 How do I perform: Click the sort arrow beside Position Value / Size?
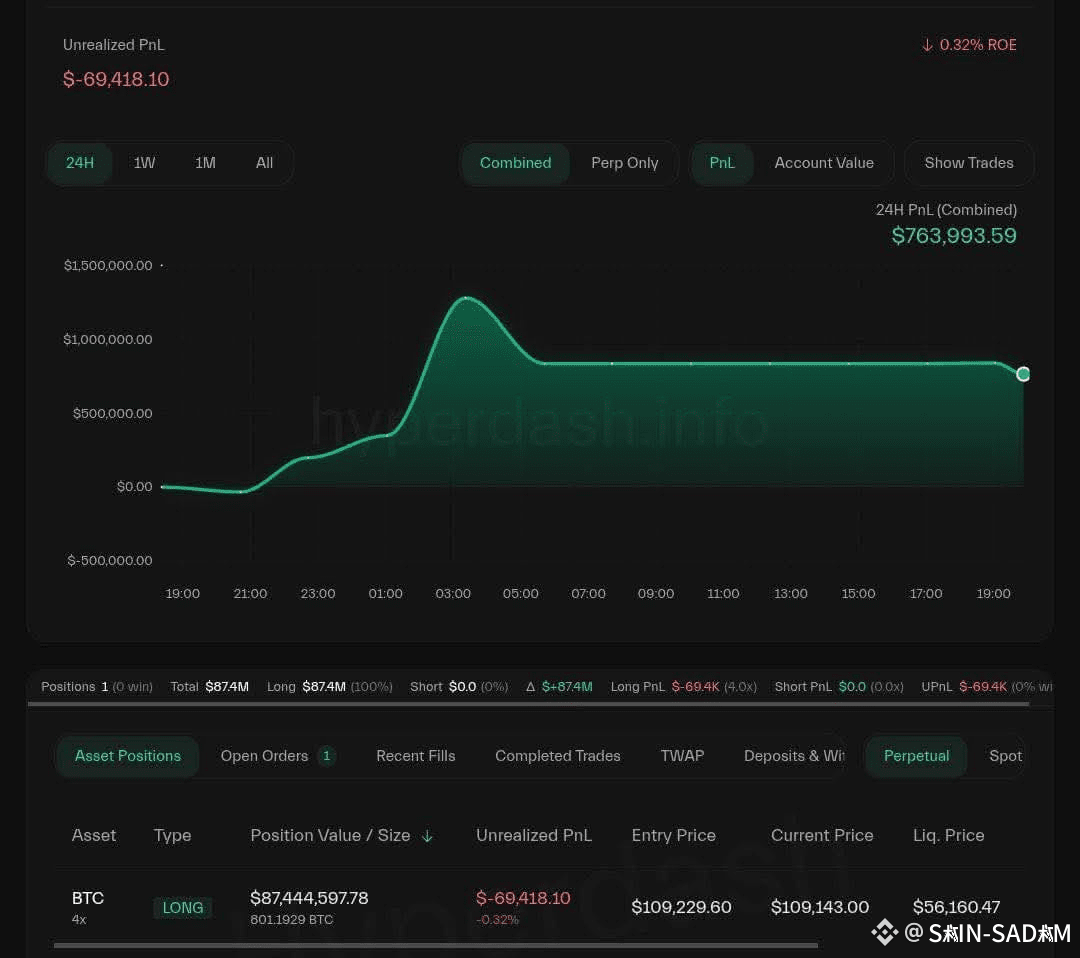427,836
